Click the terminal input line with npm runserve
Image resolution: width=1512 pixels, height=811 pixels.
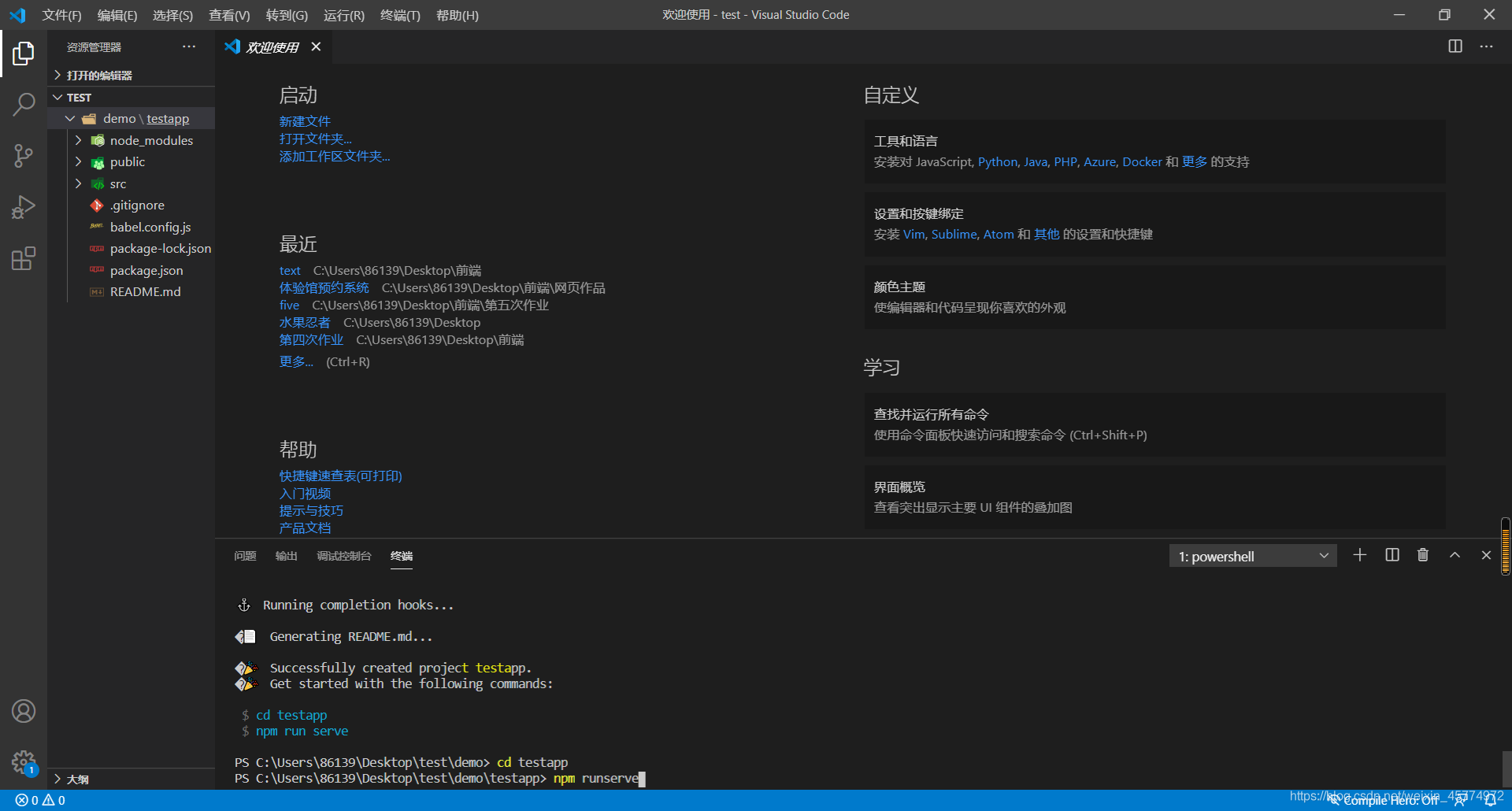coord(439,778)
